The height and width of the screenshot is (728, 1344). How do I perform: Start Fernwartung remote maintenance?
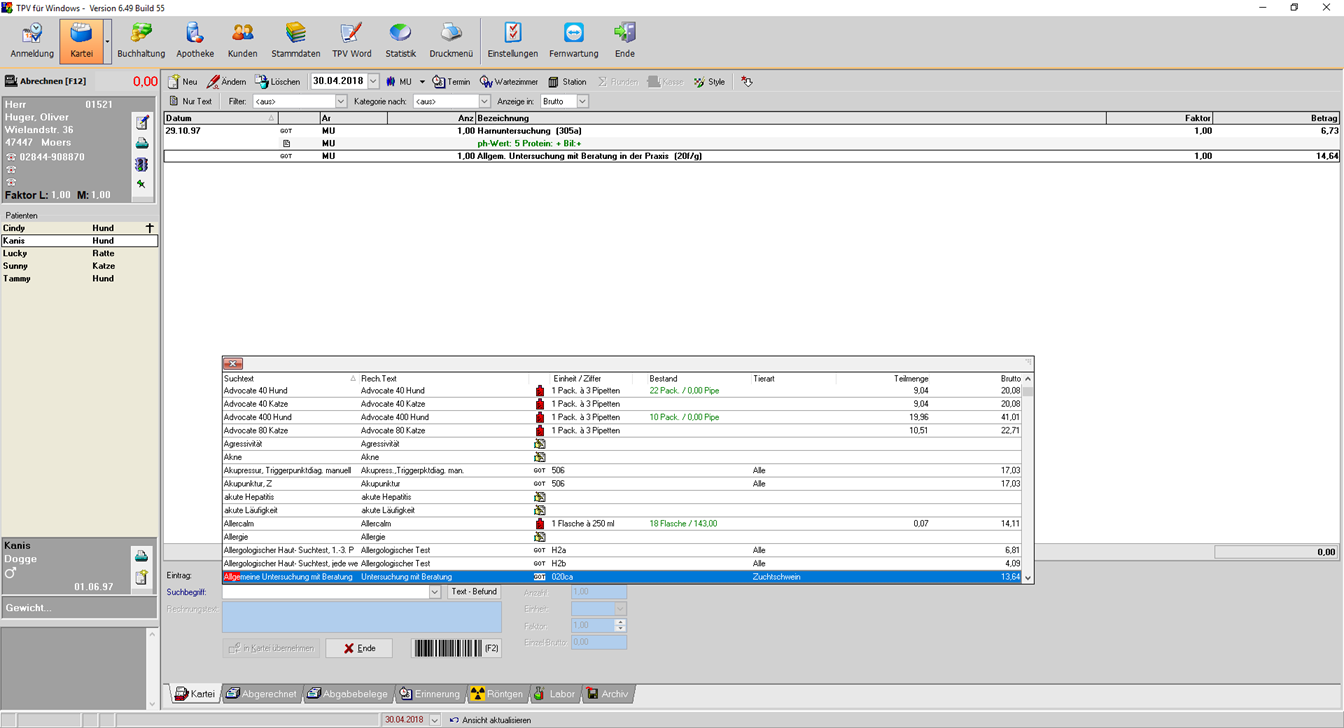click(x=574, y=41)
